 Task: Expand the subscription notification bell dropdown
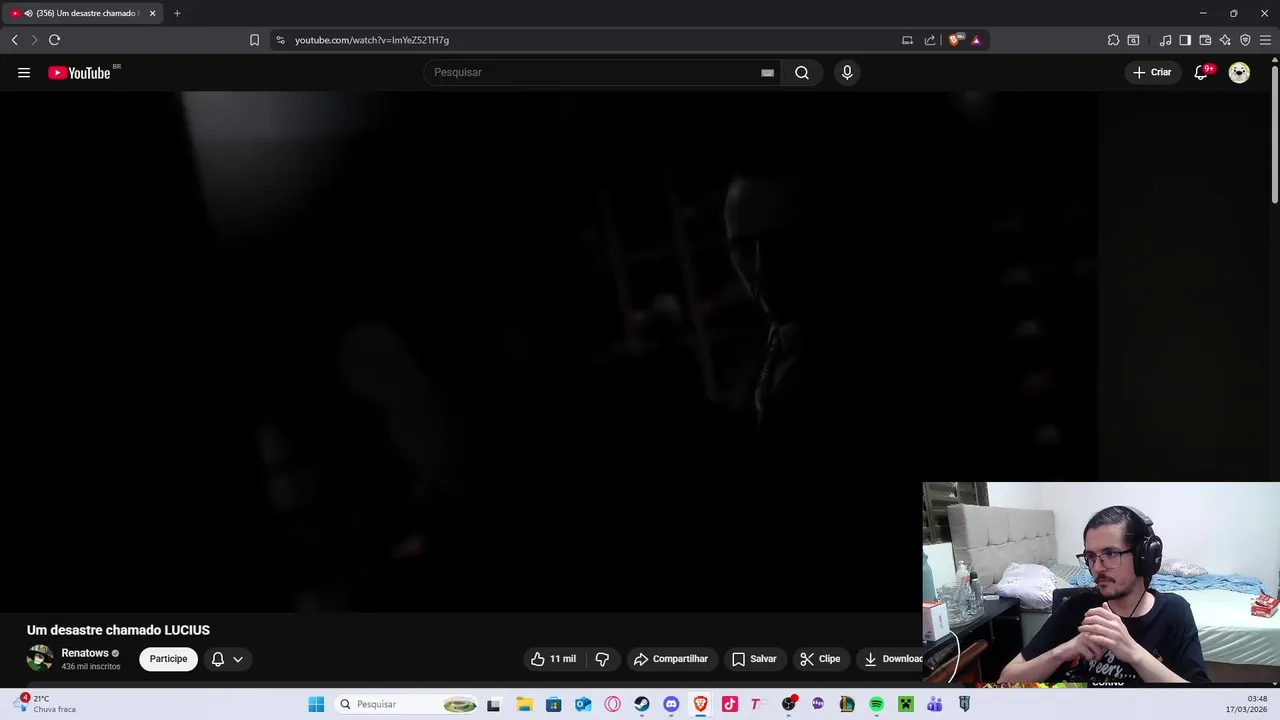pyautogui.click(x=227, y=659)
